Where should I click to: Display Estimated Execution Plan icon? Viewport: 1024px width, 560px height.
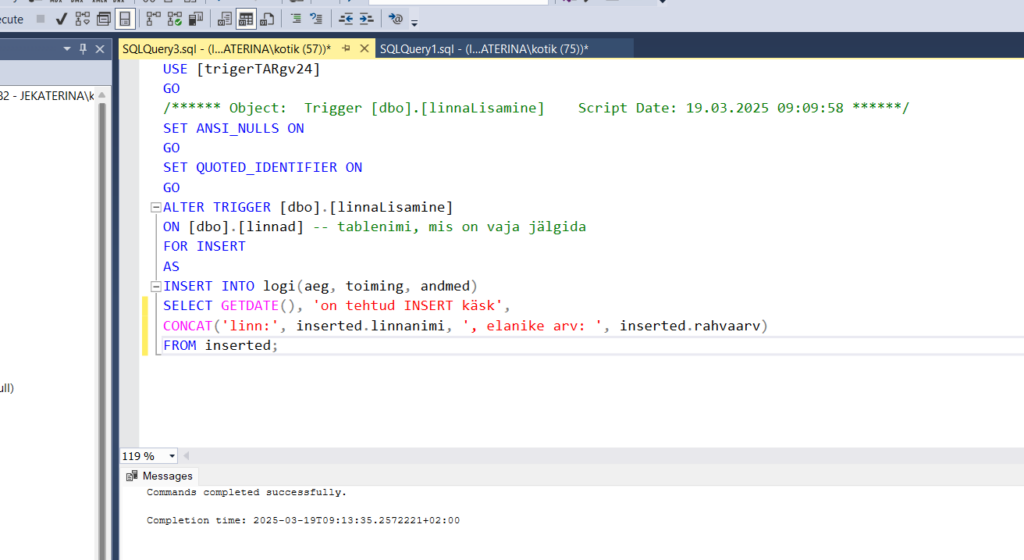(x=82, y=19)
